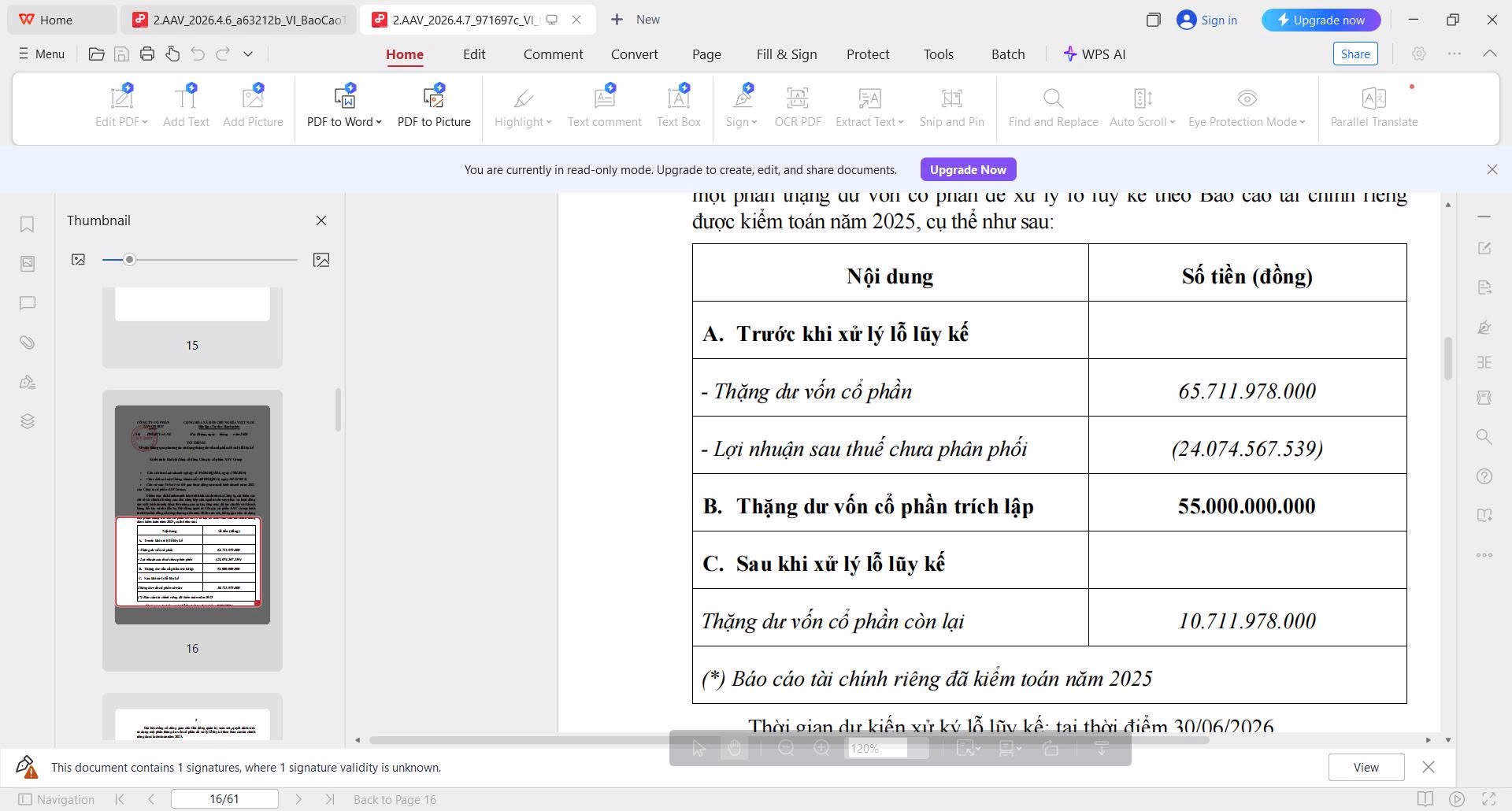Collapse the ribbon with the chevron
The height and width of the screenshot is (811, 1512).
1489,54
